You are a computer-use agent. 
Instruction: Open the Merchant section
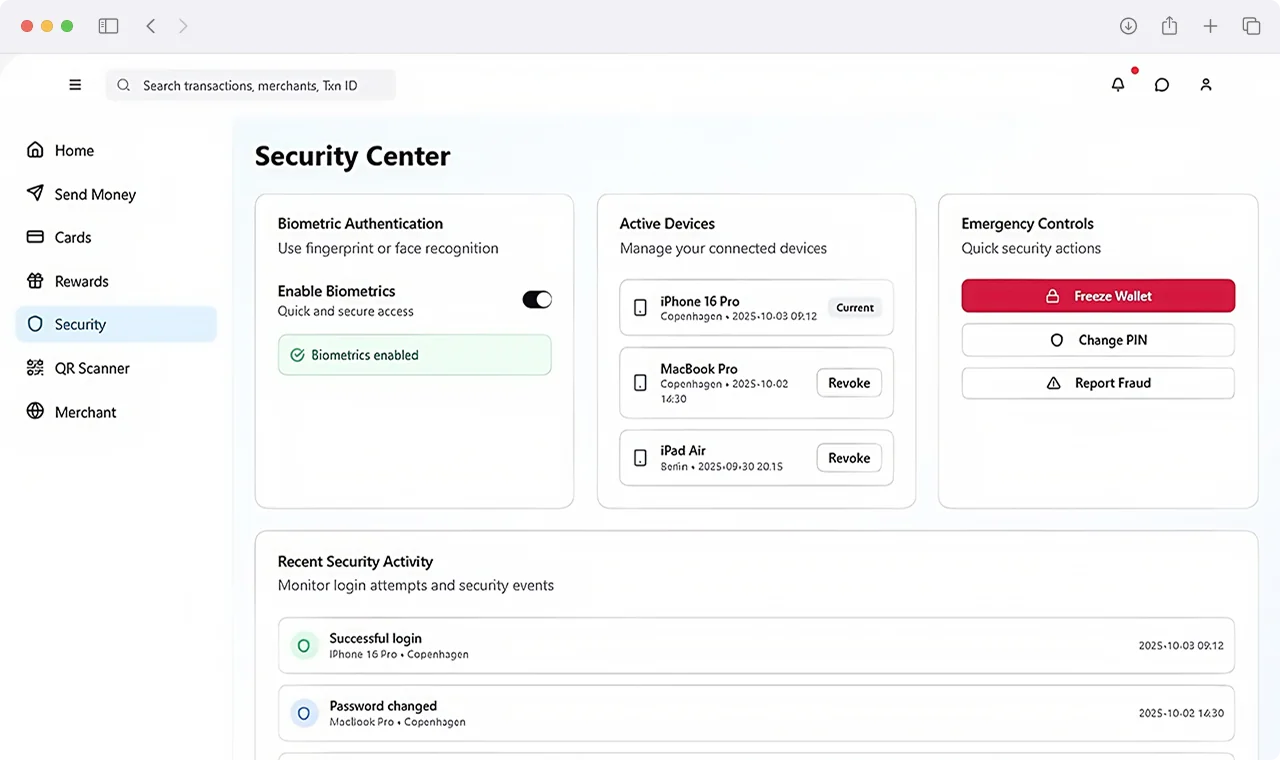pos(116,412)
